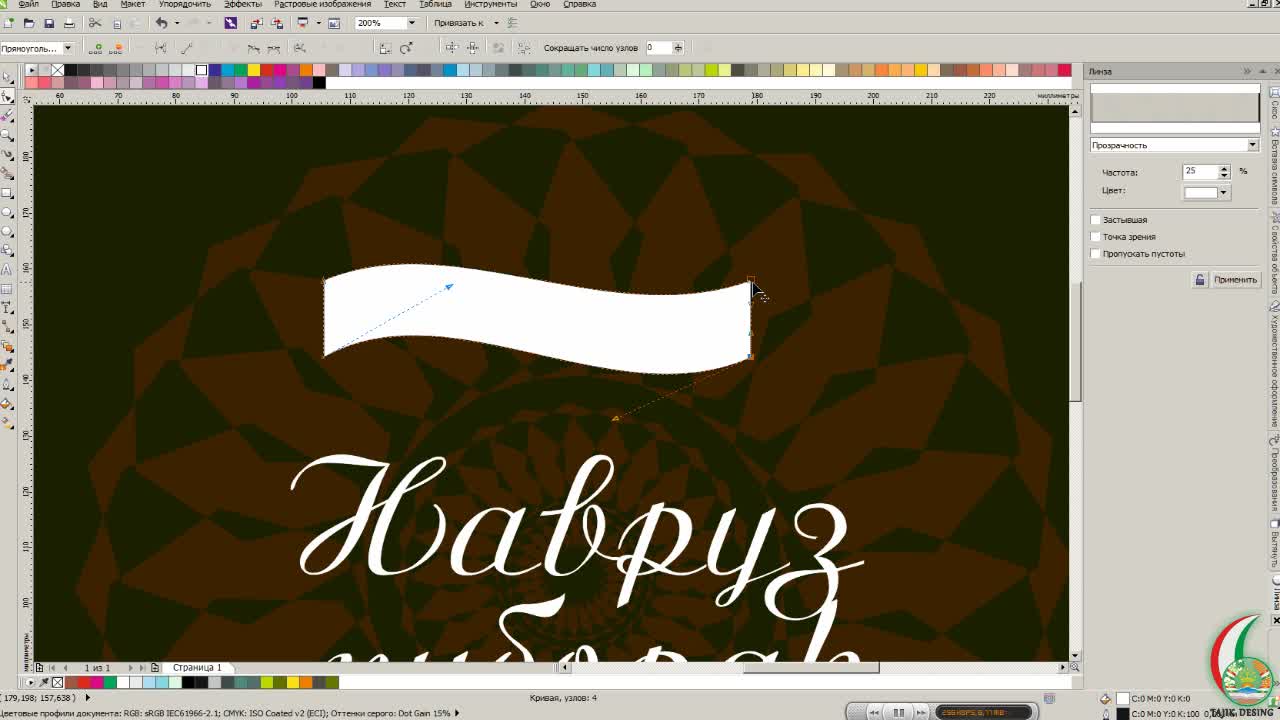The height and width of the screenshot is (720, 1280).
Task: Open the Прямоуголь... selection mode dropdown
Action: coord(67,48)
